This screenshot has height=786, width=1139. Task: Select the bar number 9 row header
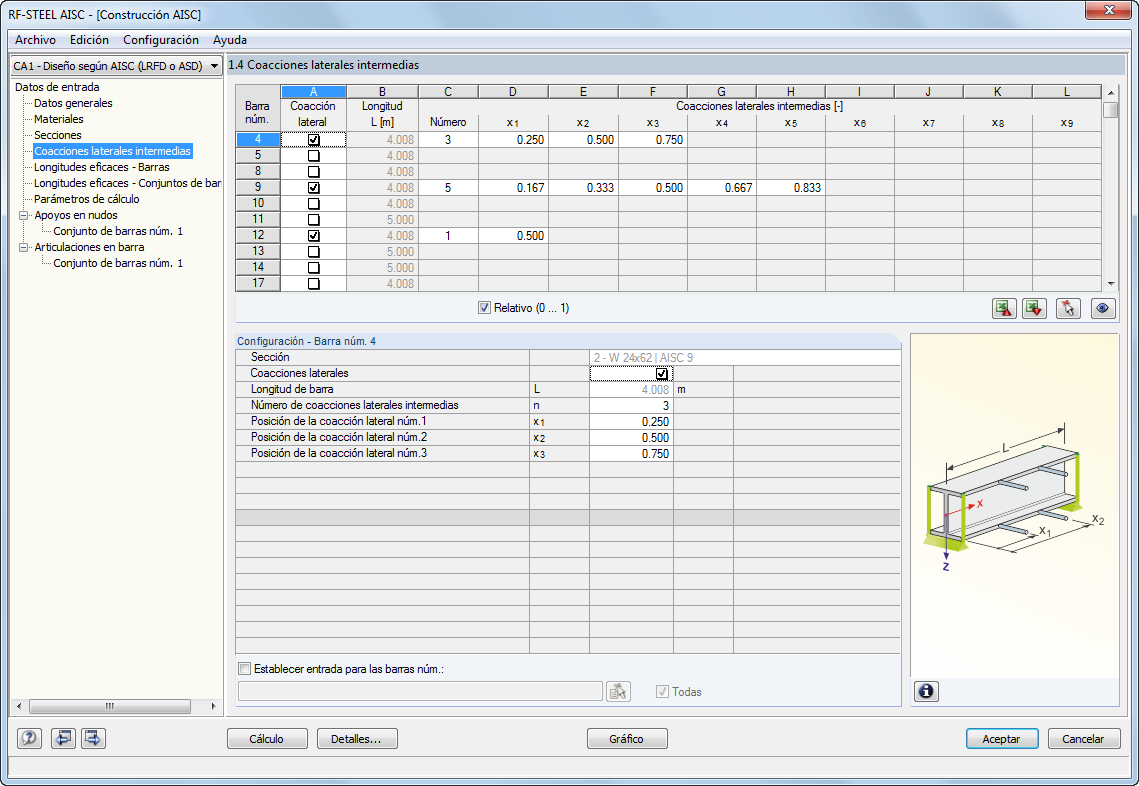258,187
